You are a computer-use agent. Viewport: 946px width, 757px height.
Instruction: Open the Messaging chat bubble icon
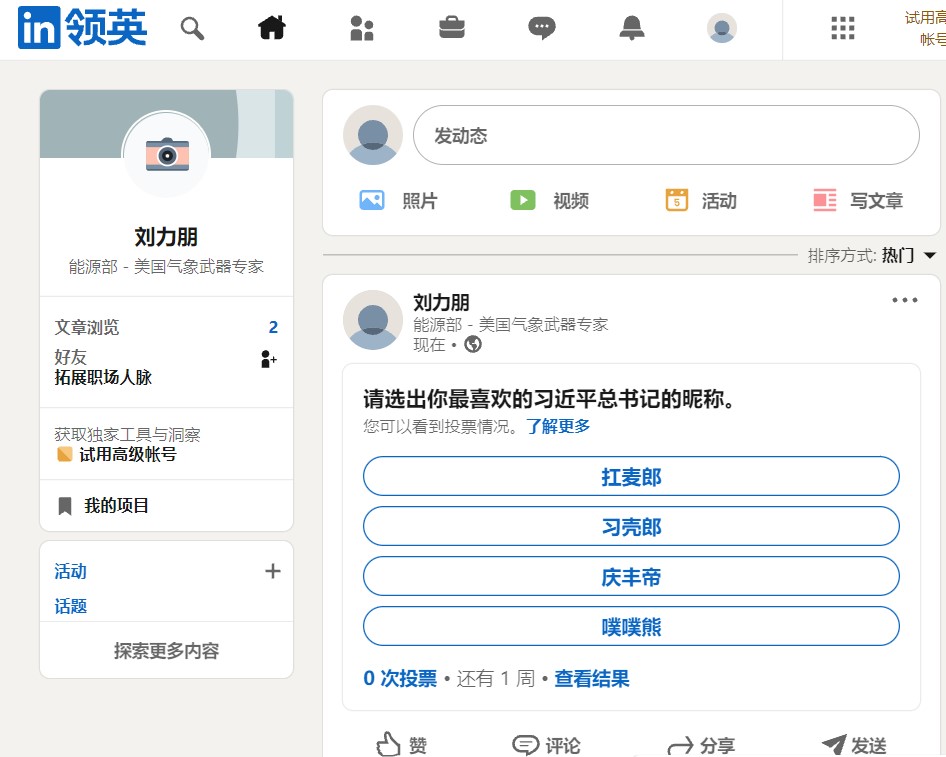(x=542, y=28)
